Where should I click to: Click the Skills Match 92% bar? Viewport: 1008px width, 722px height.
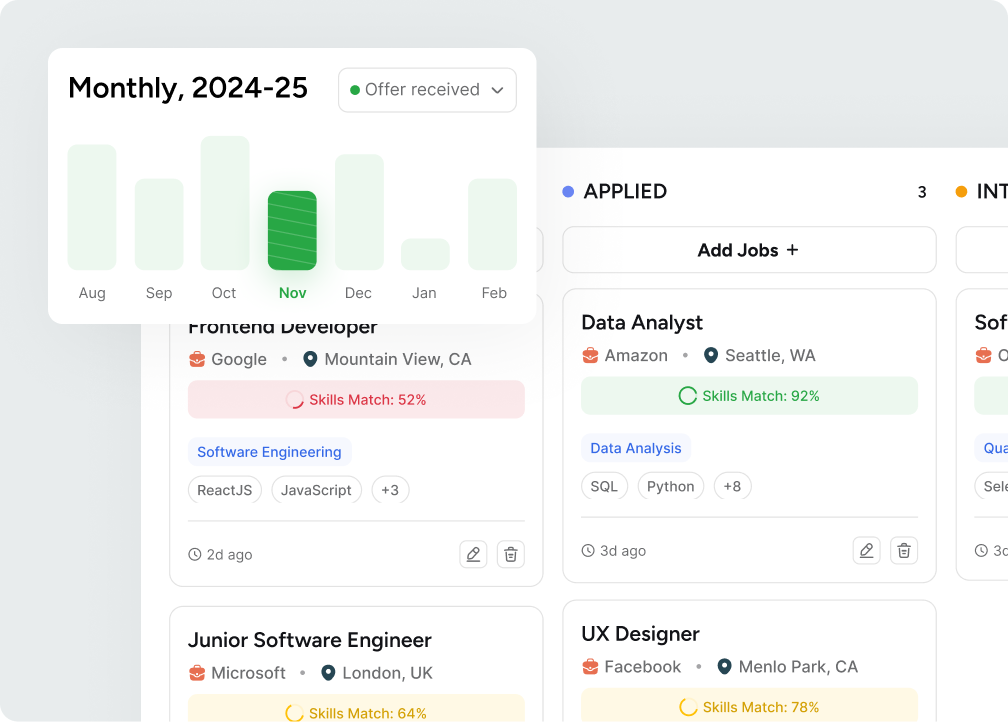(749, 395)
